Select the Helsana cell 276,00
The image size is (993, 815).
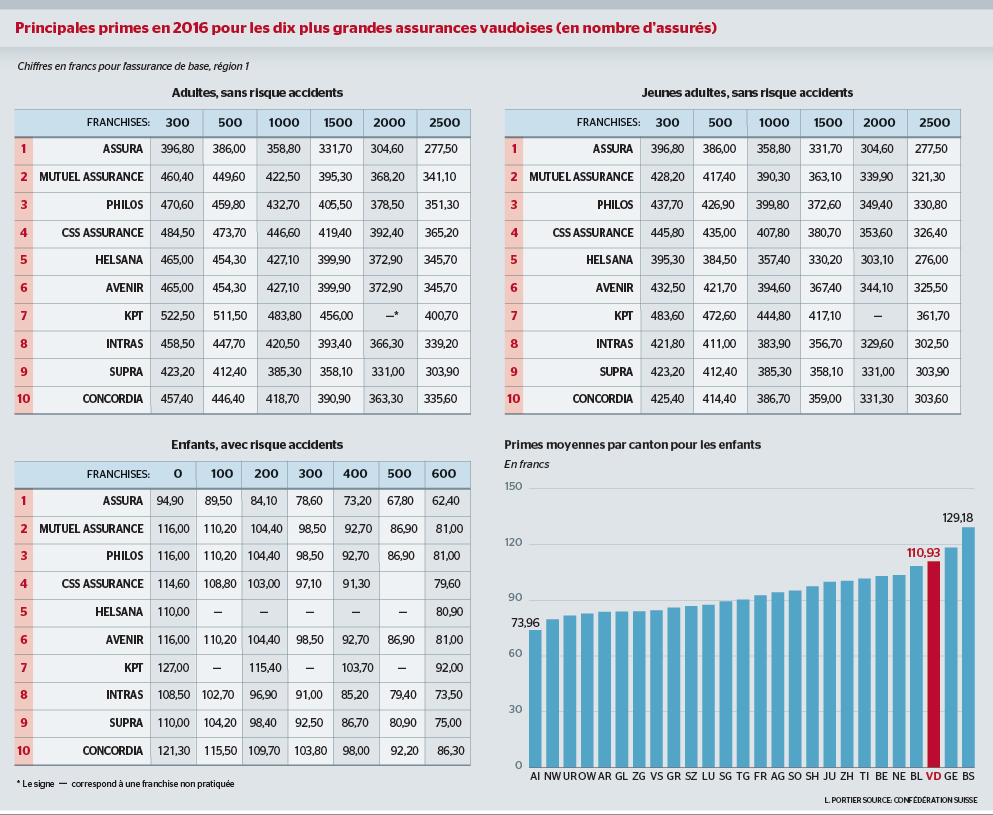pyautogui.click(x=932, y=260)
